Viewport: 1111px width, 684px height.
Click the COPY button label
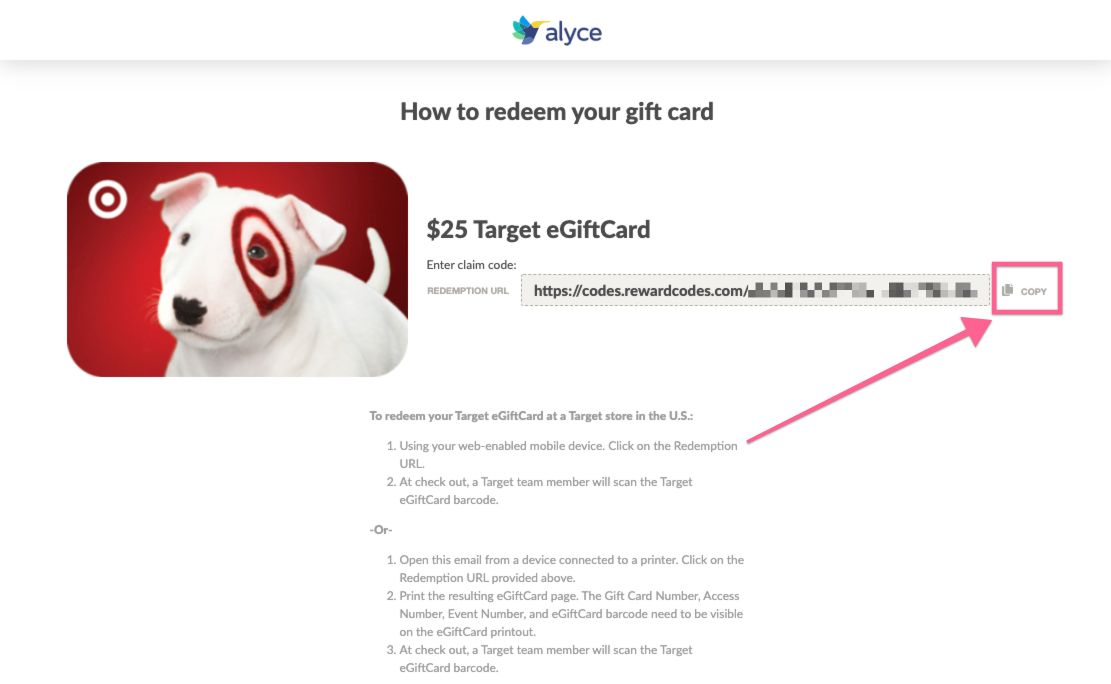[x=1033, y=291]
